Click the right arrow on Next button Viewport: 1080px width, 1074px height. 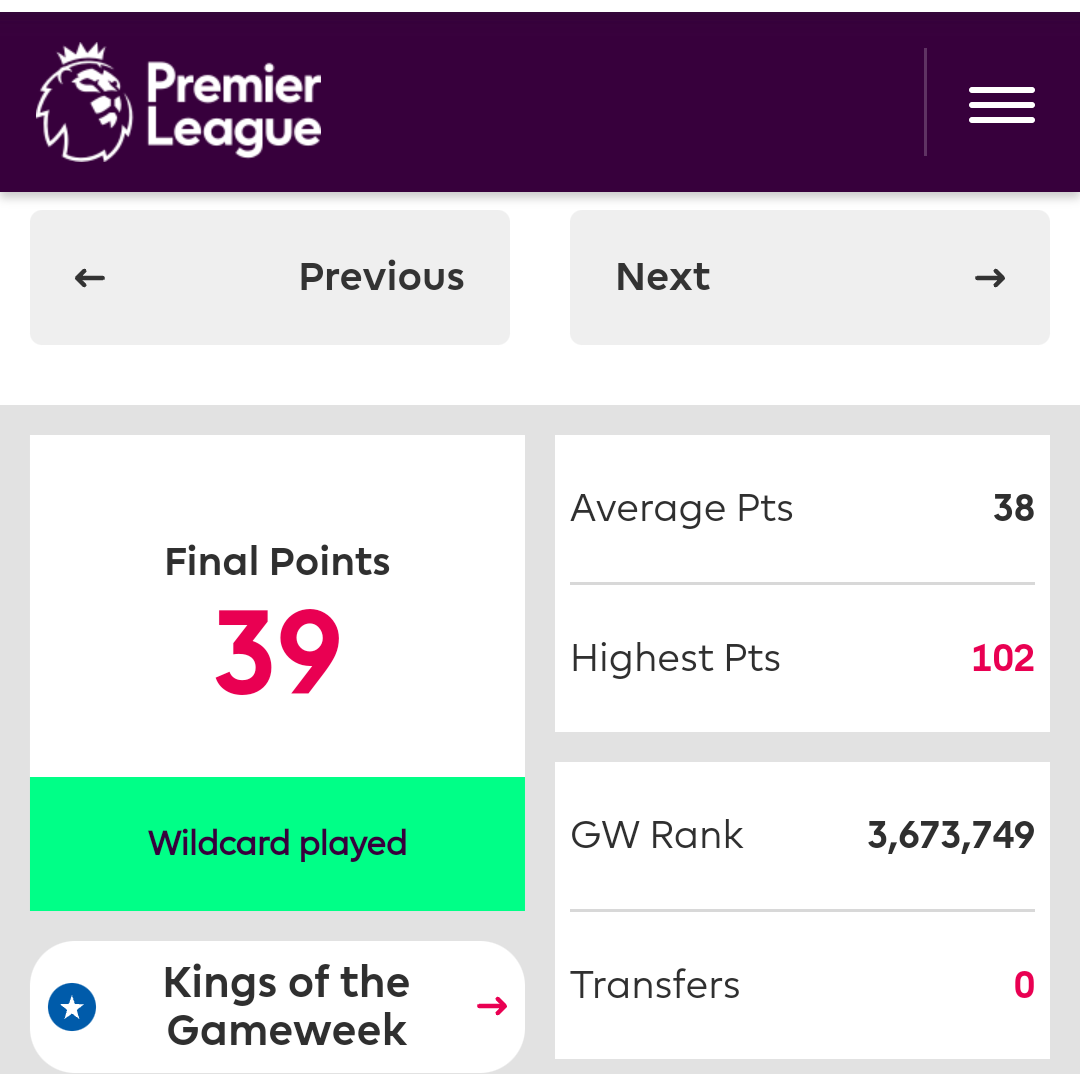click(990, 278)
